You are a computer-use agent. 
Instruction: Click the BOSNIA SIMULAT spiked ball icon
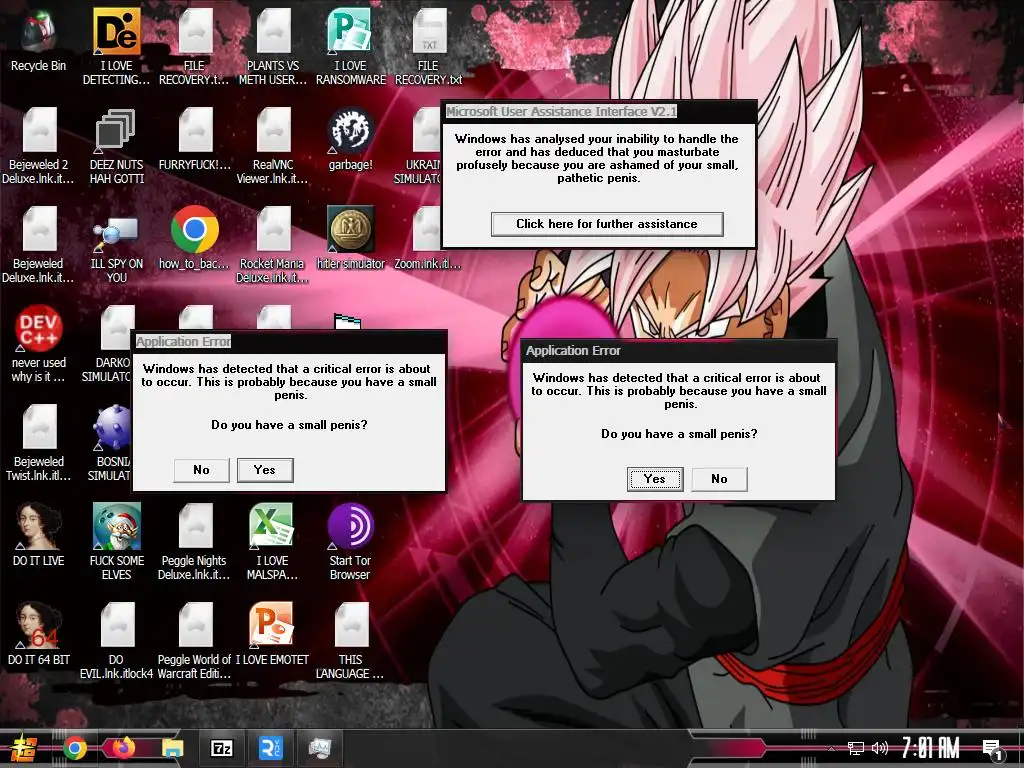pos(112,428)
